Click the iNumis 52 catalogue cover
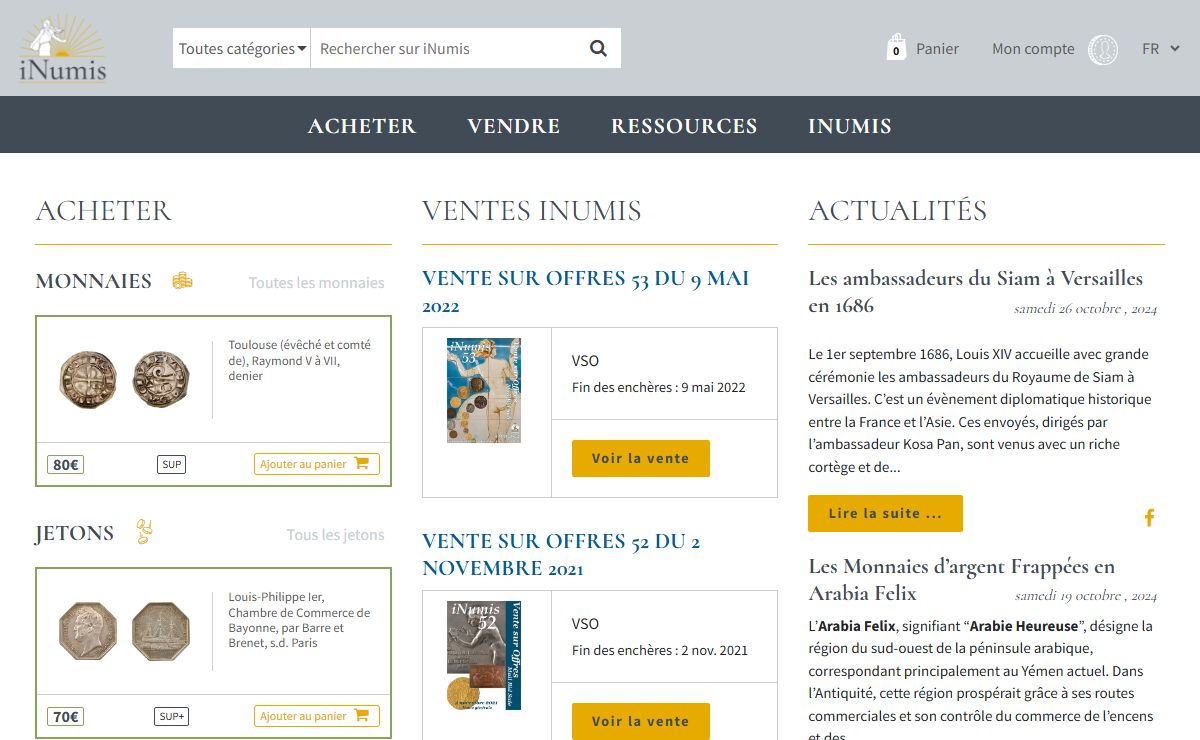 click(484, 655)
